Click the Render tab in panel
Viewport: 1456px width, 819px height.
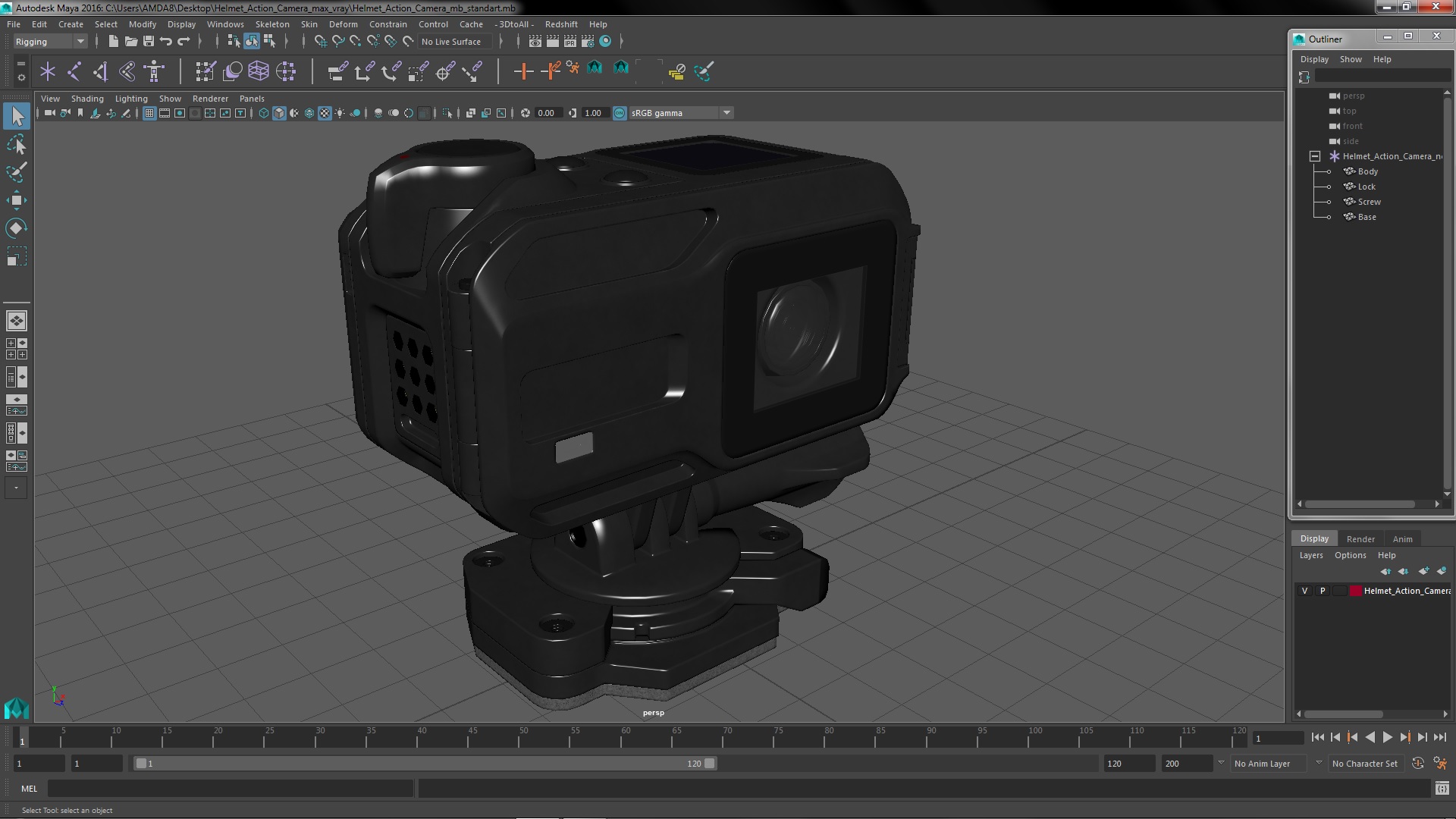tap(1360, 538)
